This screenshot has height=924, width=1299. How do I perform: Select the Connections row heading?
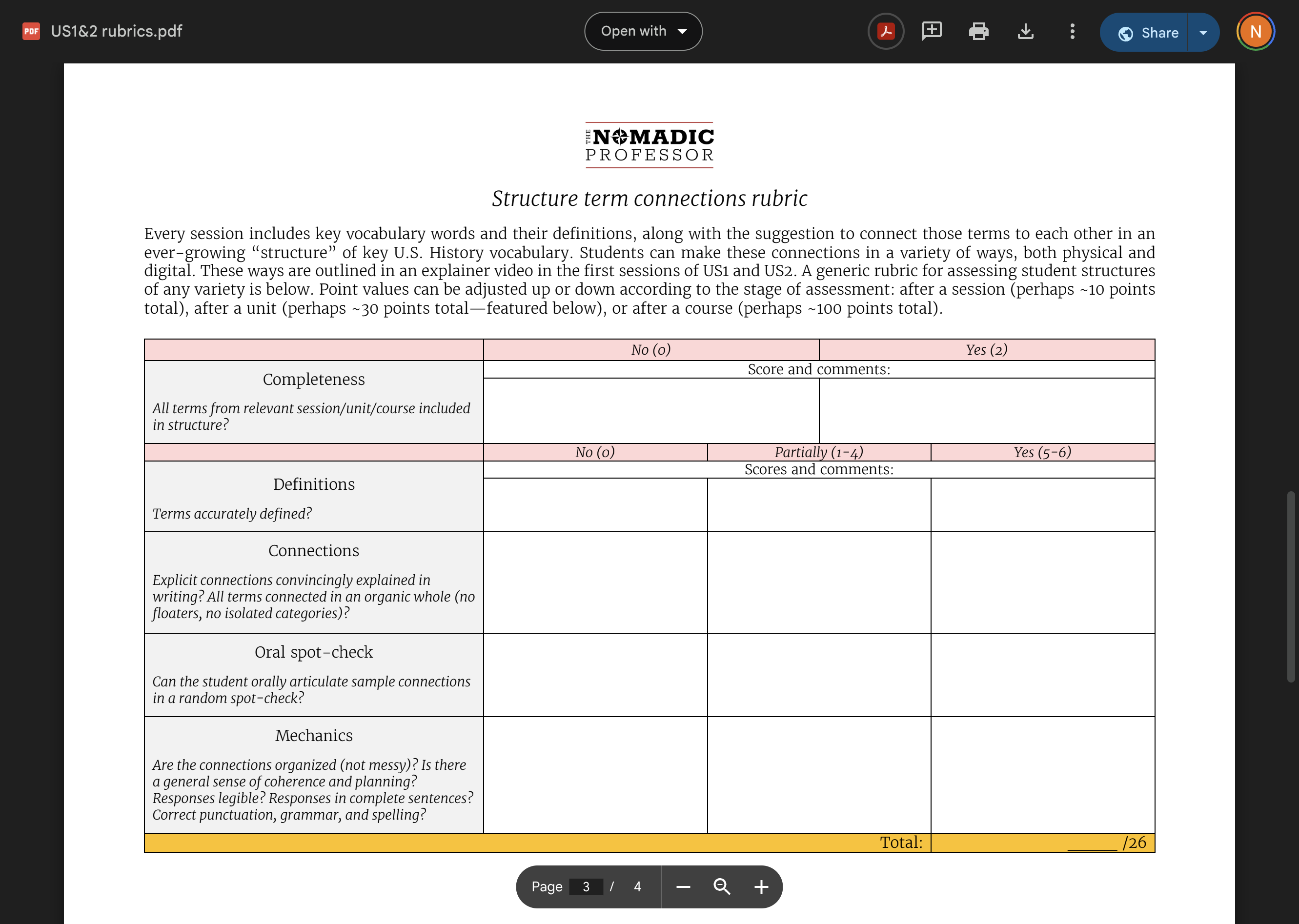313,550
